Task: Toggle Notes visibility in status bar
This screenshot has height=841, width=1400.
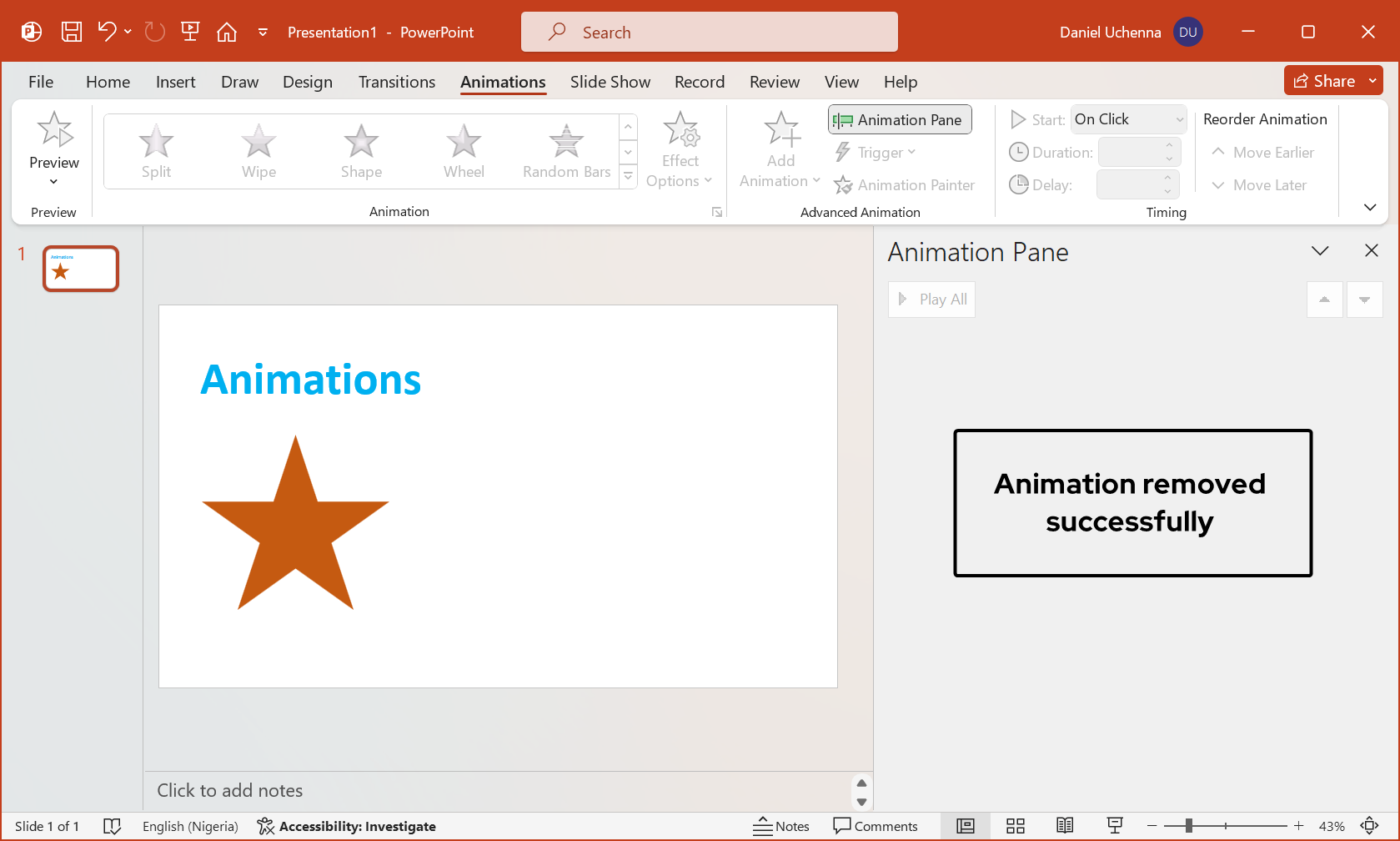Action: pos(781,826)
